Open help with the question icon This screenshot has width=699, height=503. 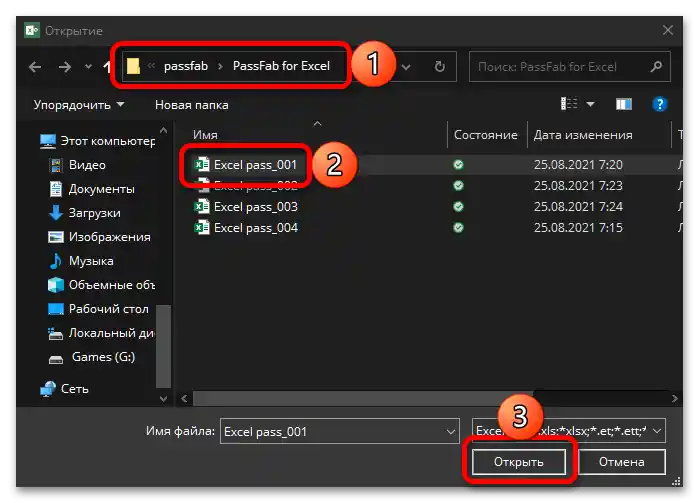659,104
